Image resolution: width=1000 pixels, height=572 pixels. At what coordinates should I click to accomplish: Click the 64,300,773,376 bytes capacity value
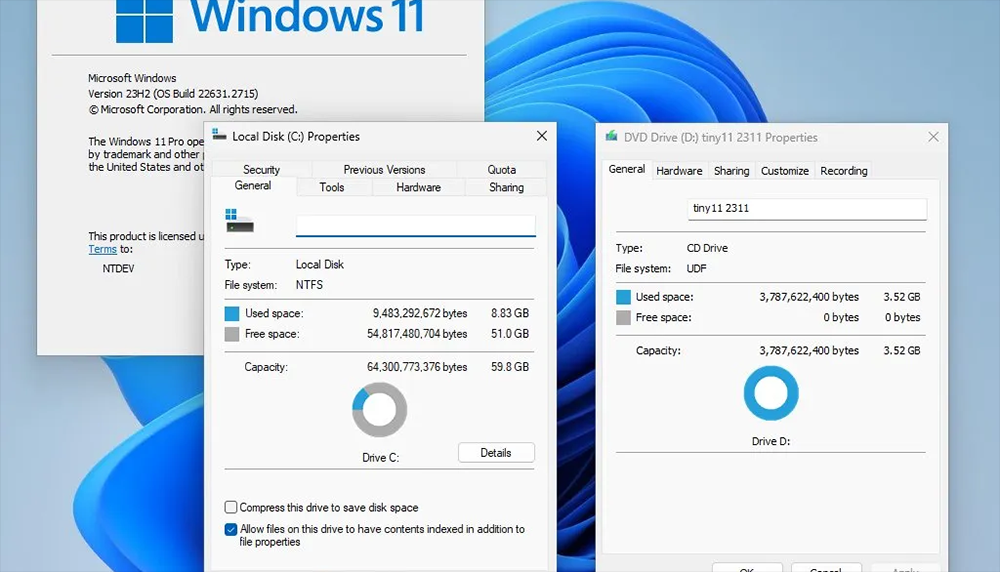point(417,367)
